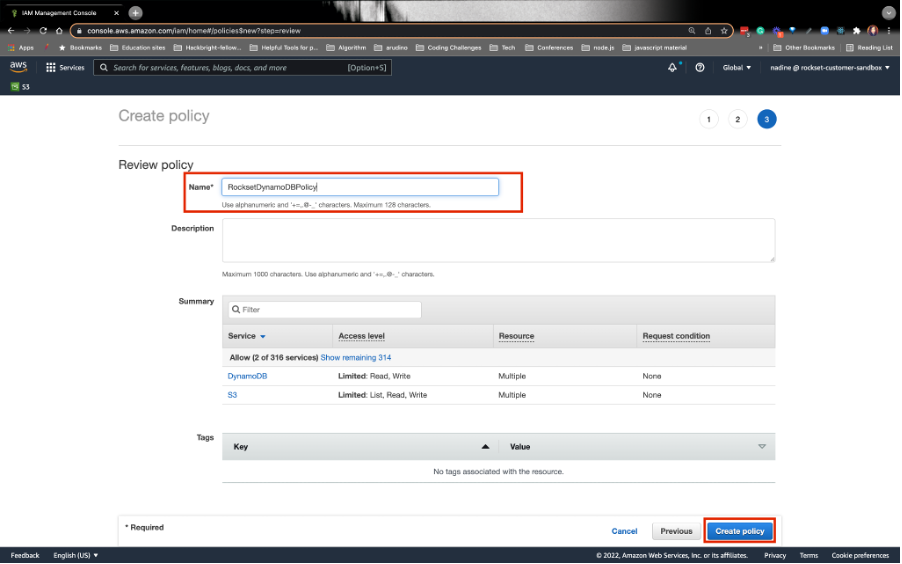Click the AWS services search bar
902x564 pixels.
pos(242,67)
